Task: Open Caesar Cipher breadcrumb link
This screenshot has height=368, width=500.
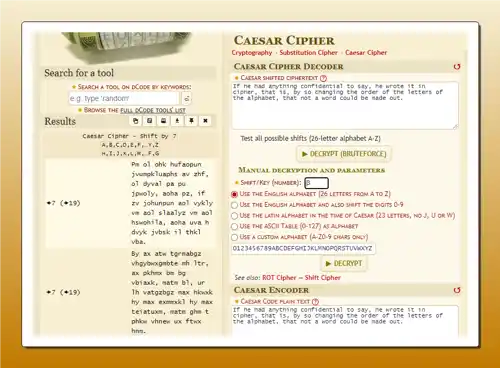Action: pyautogui.click(x=366, y=53)
